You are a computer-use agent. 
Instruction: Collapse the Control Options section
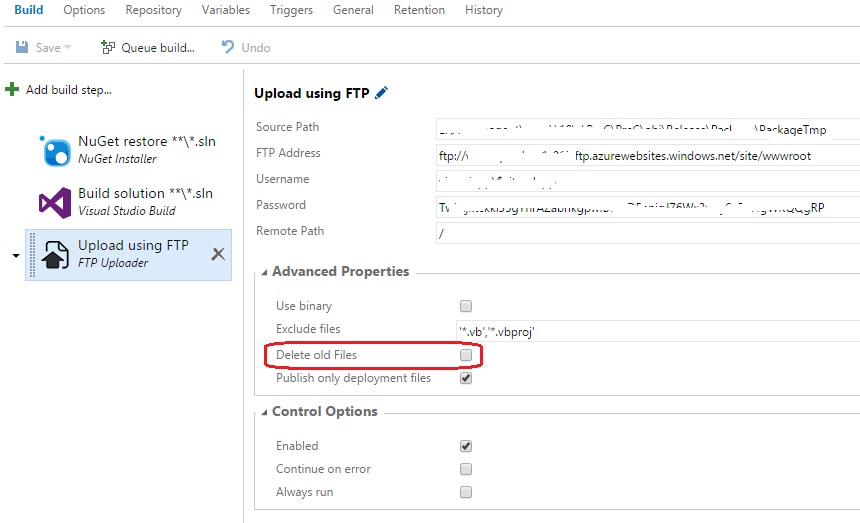click(x=264, y=412)
